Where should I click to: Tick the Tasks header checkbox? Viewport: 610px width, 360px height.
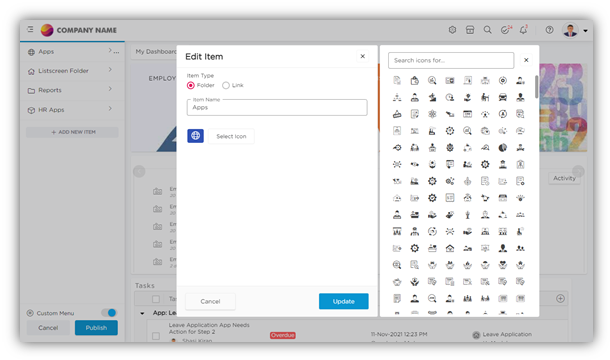(x=156, y=299)
